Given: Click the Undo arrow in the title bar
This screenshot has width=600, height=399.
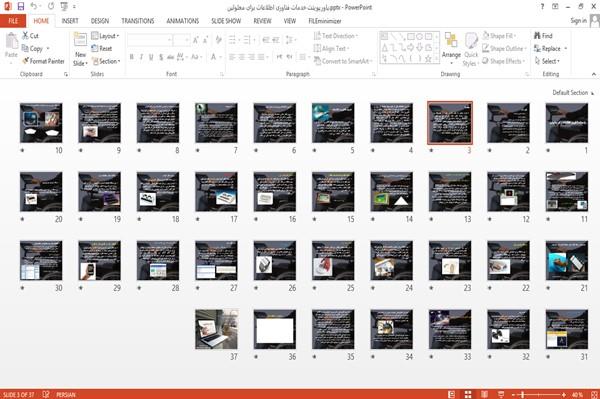Looking at the screenshot, I should pos(34,7).
